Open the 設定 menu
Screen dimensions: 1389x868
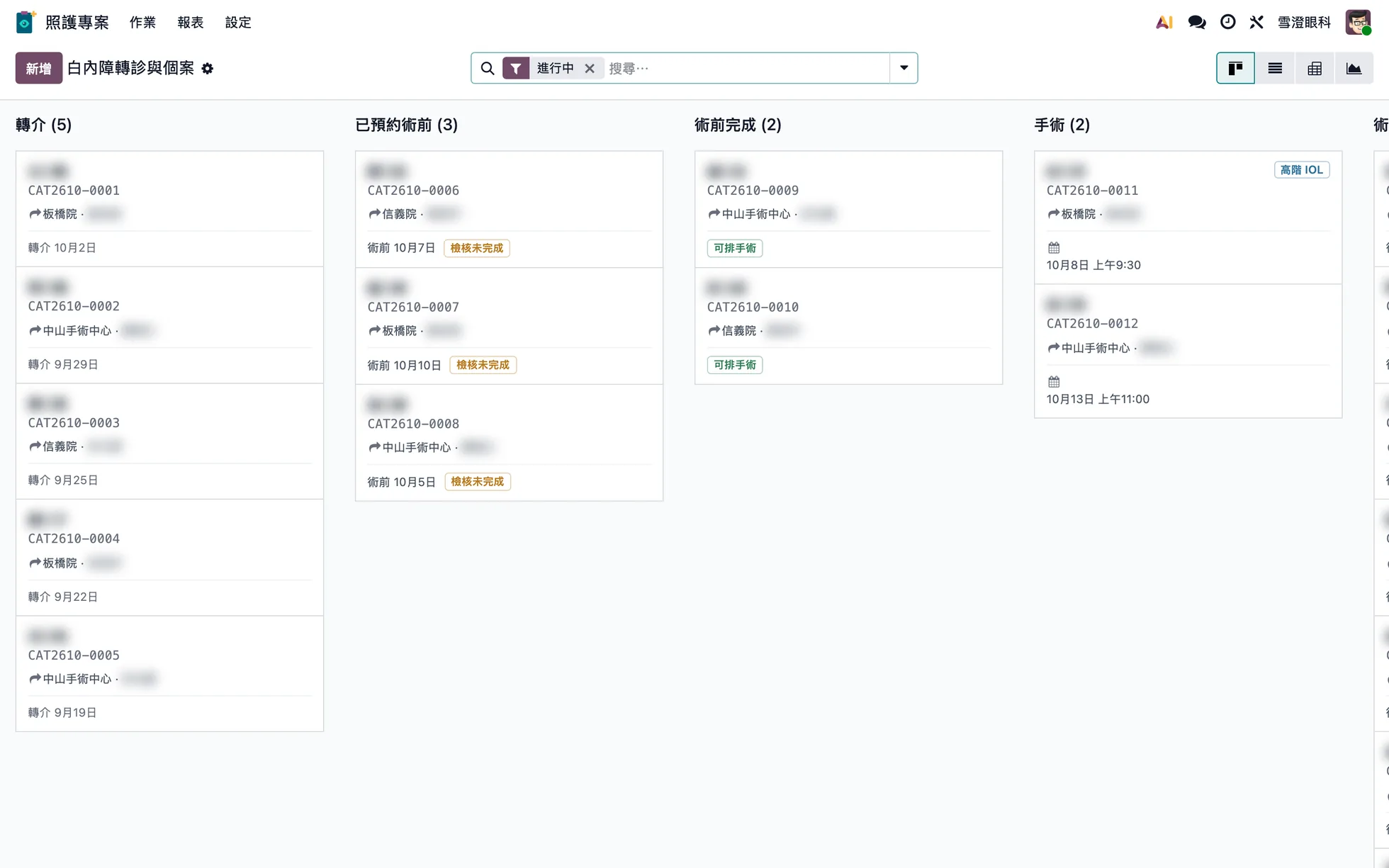click(x=238, y=23)
